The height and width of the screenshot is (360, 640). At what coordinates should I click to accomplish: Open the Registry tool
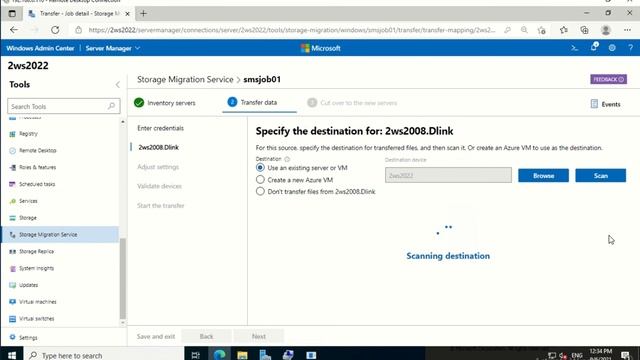pyautogui.click(x=28, y=134)
